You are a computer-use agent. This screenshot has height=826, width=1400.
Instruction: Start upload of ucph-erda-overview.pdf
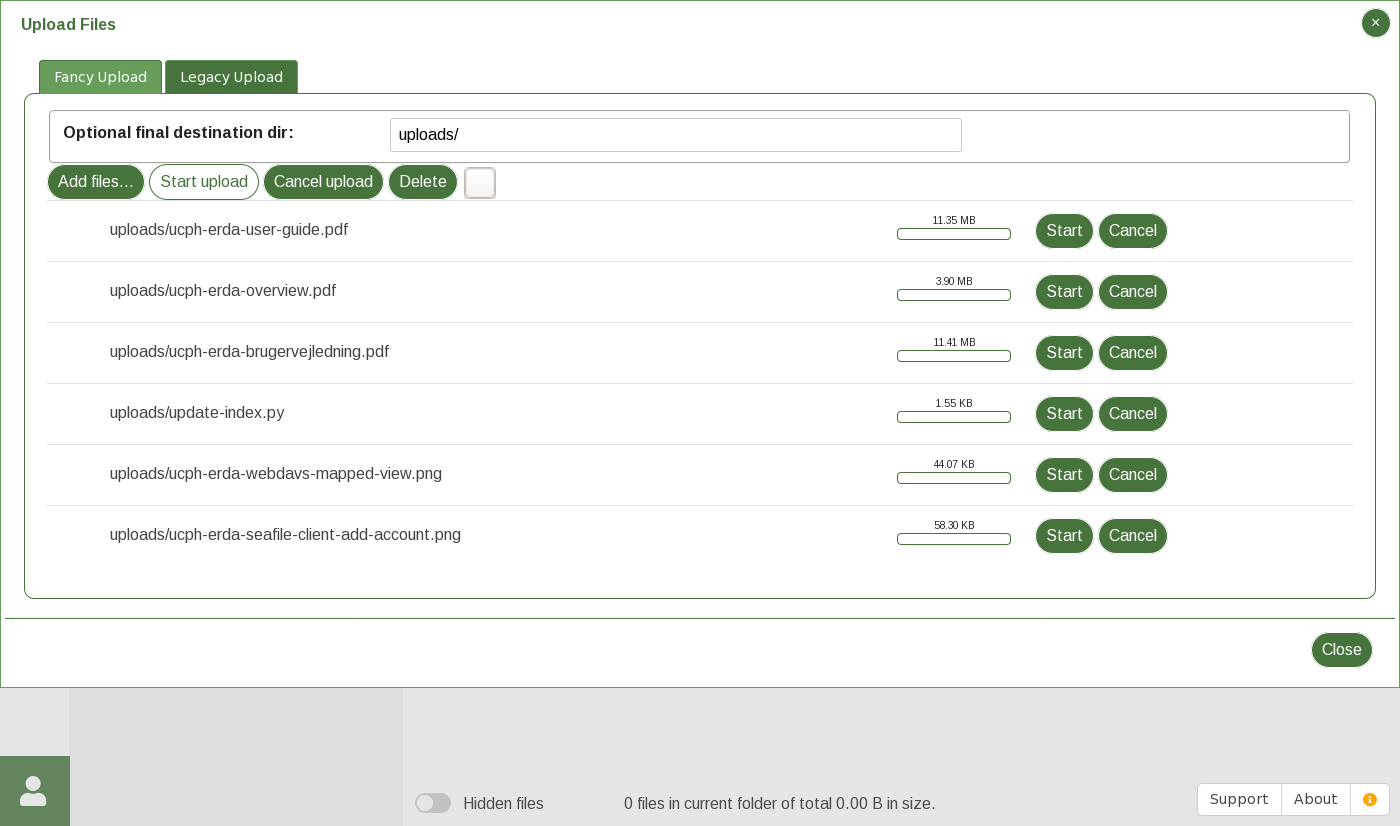1064,292
